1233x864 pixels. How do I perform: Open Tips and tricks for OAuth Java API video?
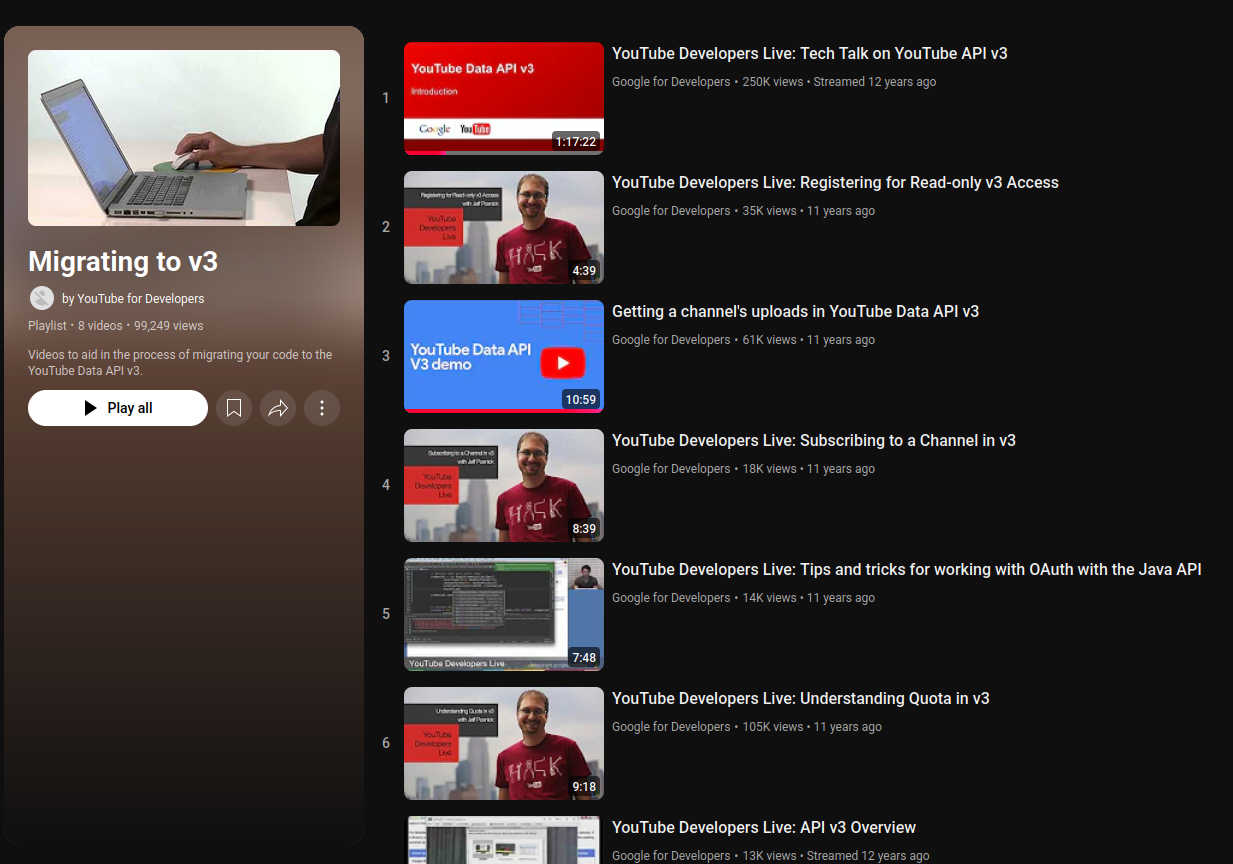(907, 570)
